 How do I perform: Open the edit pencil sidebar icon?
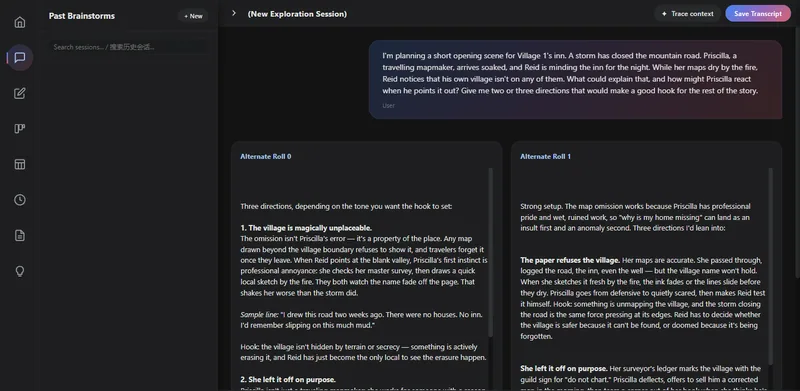click(x=20, y=93)
